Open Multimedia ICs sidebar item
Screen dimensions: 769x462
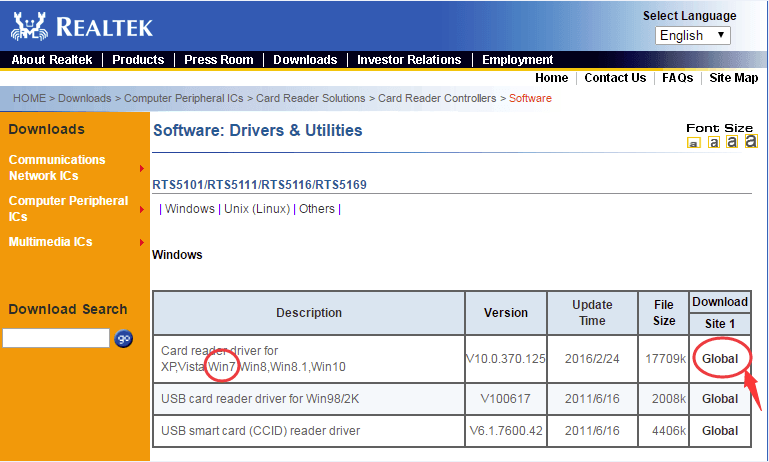click(x=51, y=242)
